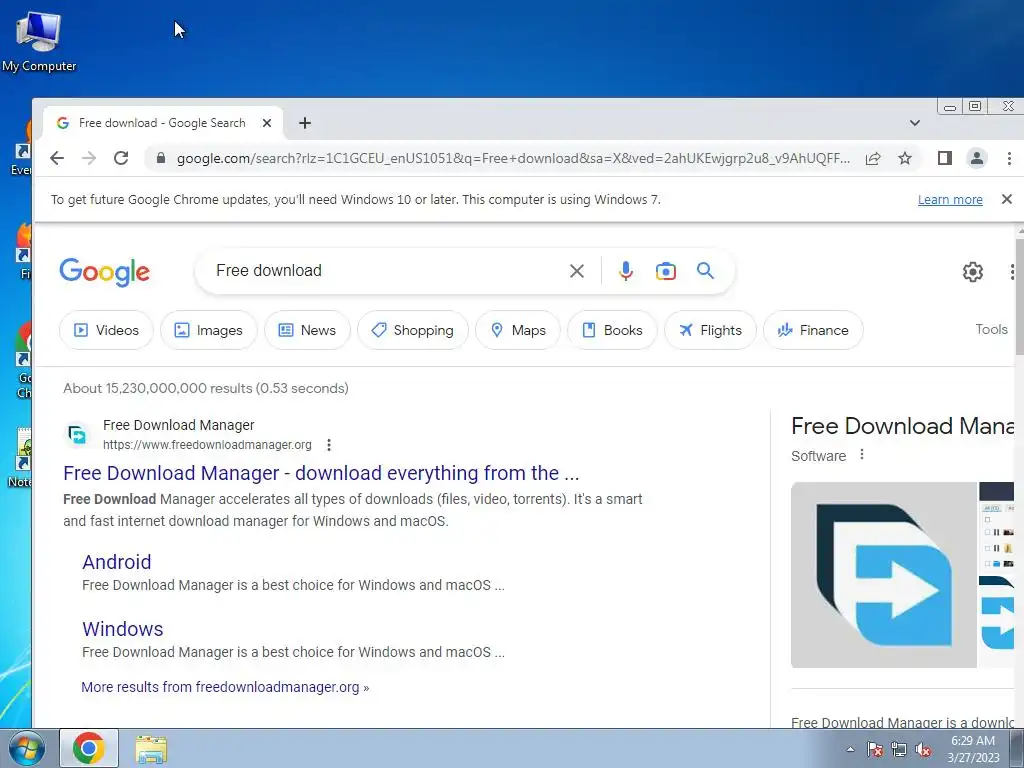Open the network tray icon
Screen dimensions: 1024x768
point(899,749)
